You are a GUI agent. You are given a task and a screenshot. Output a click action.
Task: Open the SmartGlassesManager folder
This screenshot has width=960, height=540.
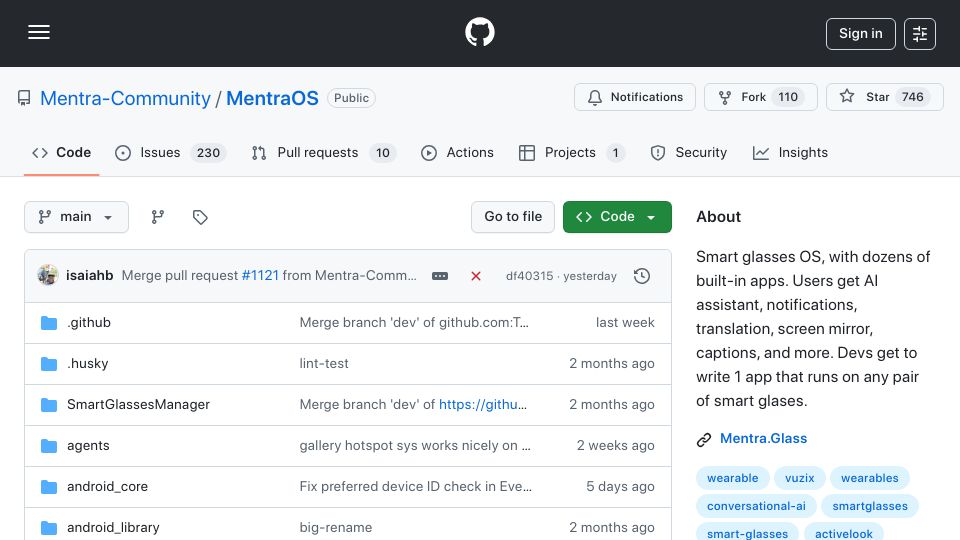coord(138,405)
